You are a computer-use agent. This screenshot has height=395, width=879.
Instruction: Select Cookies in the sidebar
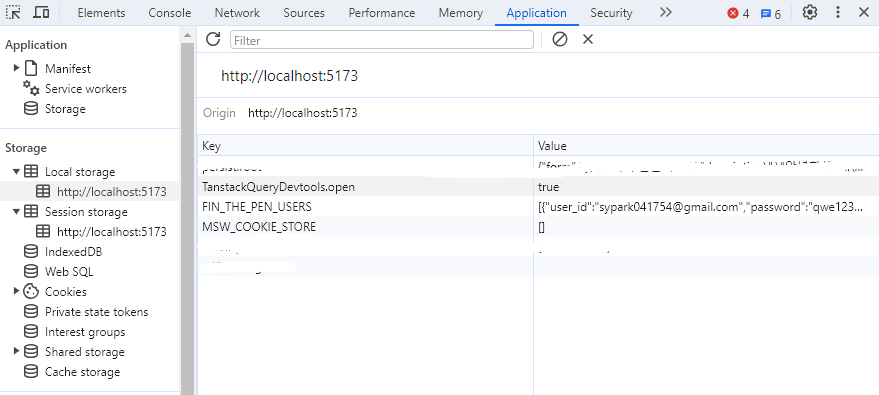click(x=66, y=292)
